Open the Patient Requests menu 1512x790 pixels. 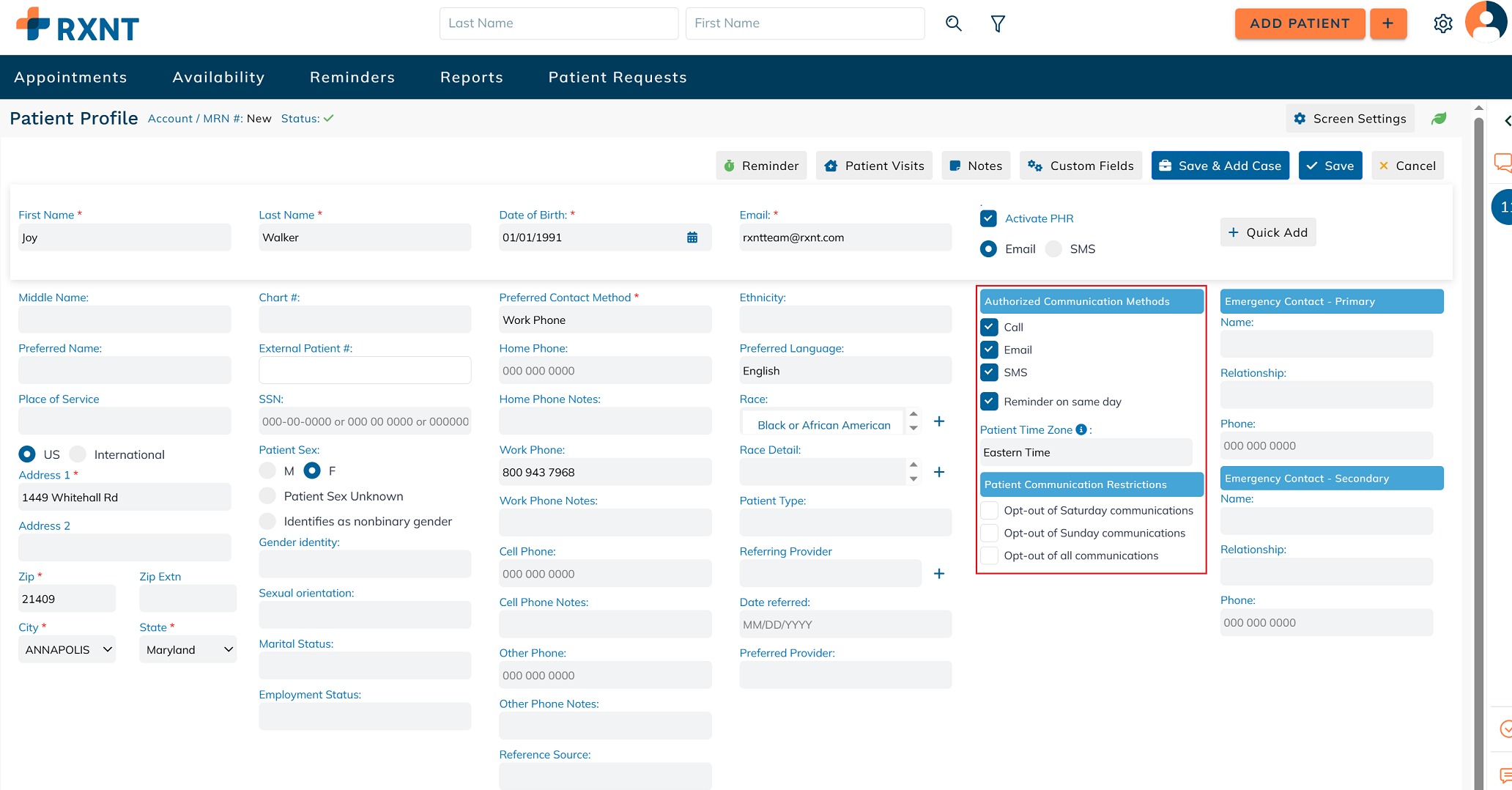click(618, 77)
